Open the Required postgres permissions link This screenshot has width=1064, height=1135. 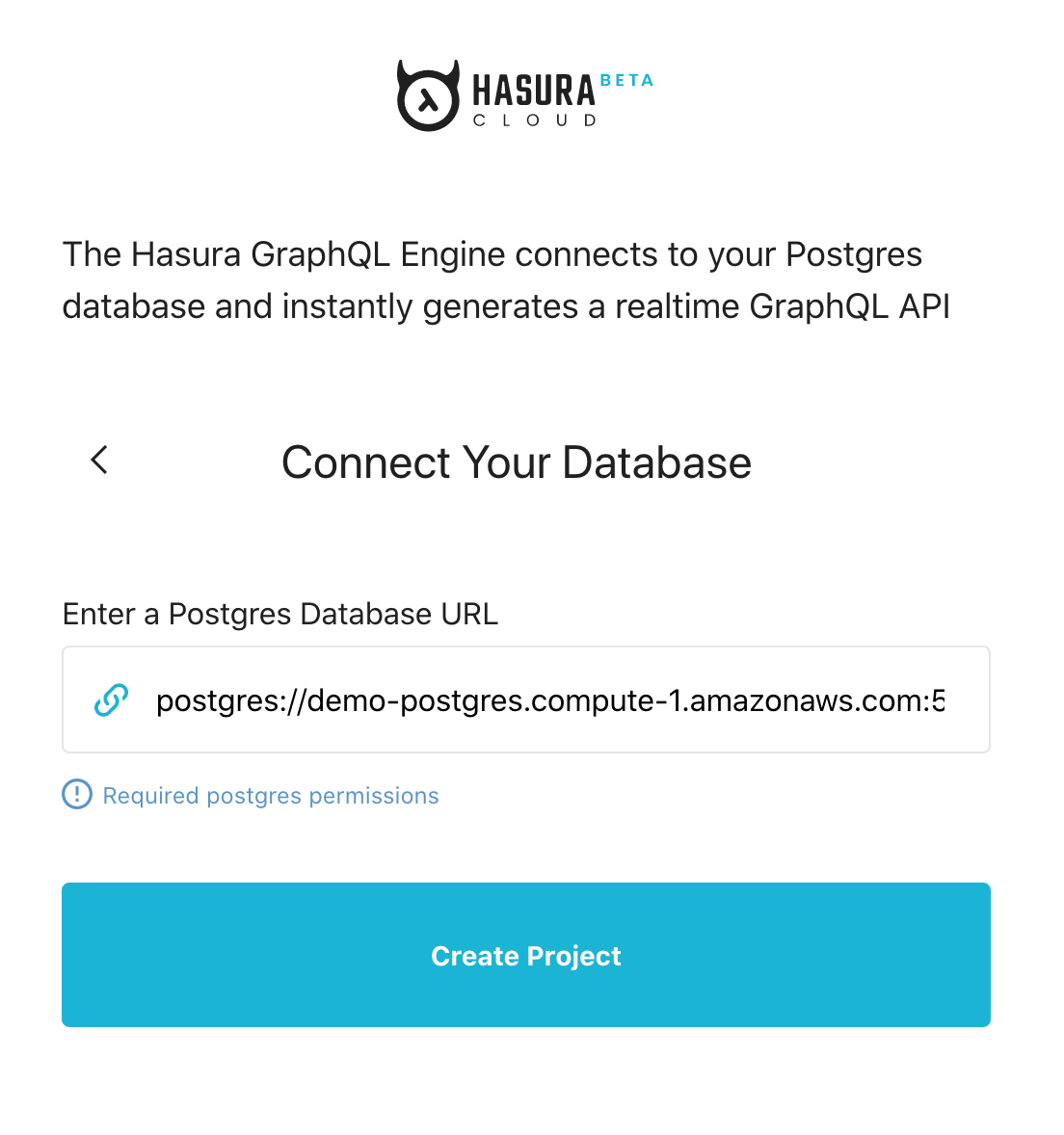[271, 796]
